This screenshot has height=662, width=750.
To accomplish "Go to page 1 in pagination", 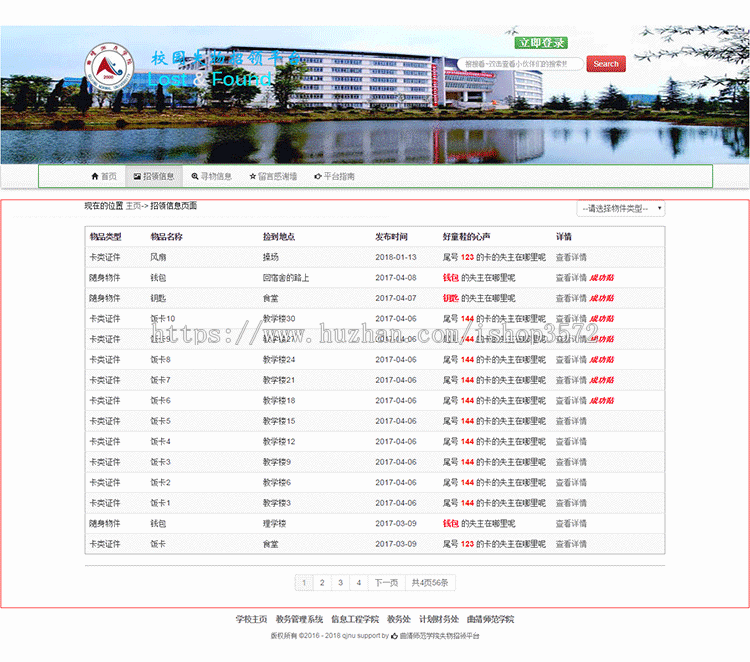I will (x=304, y=583).
